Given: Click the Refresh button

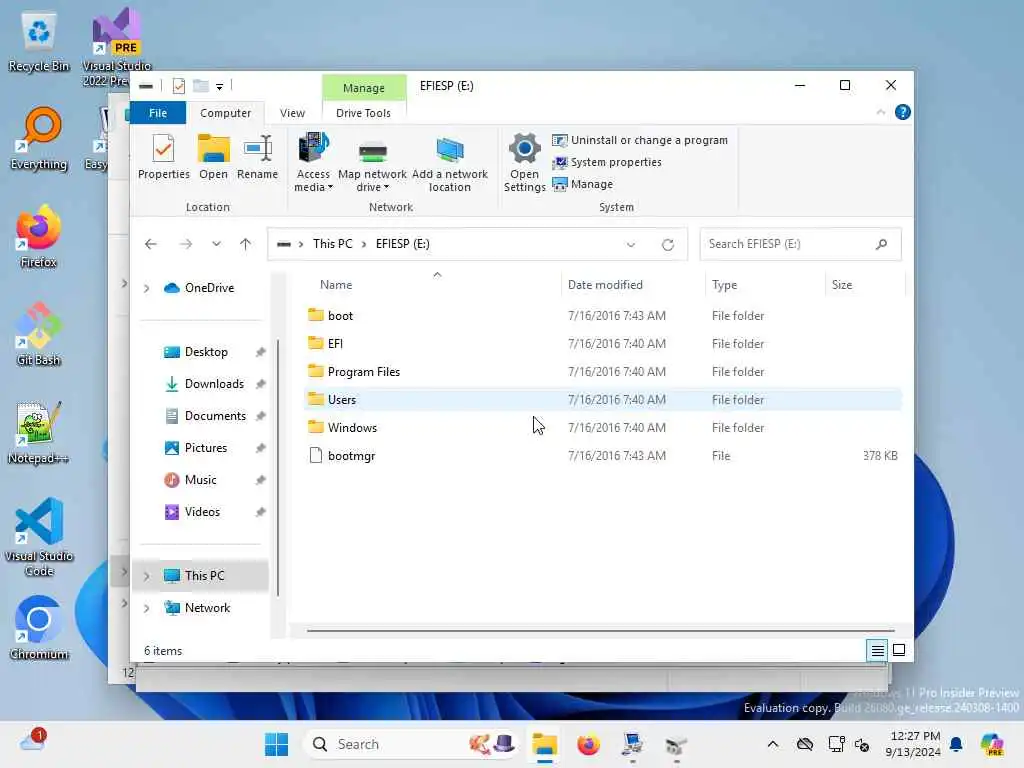Looking at the screenshot, I should [667, 245].
